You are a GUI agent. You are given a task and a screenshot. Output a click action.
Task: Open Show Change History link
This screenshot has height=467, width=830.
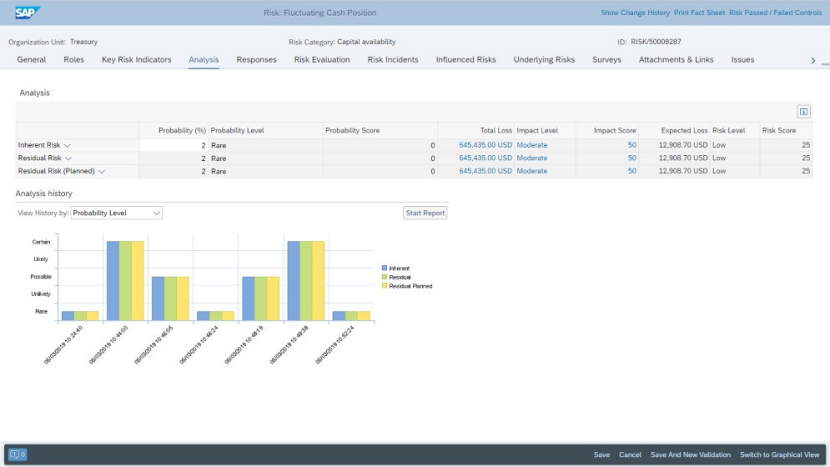tap(635, 13)
